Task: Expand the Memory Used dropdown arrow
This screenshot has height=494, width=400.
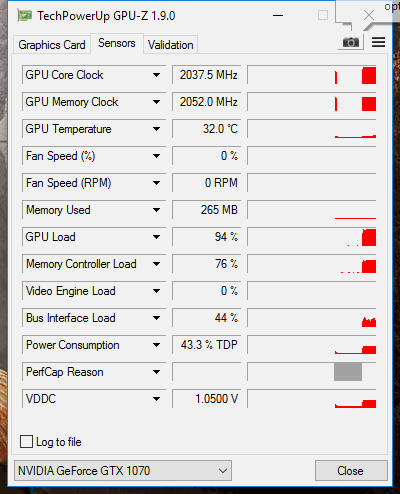Action: (x=156, y=210)
